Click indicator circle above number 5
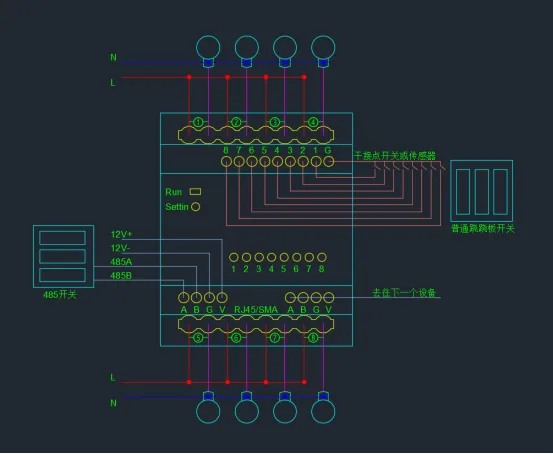 [x=284, y=257]
